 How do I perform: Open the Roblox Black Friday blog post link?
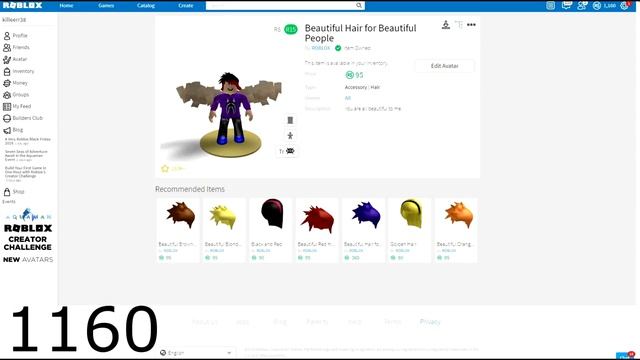coord(28,141)
